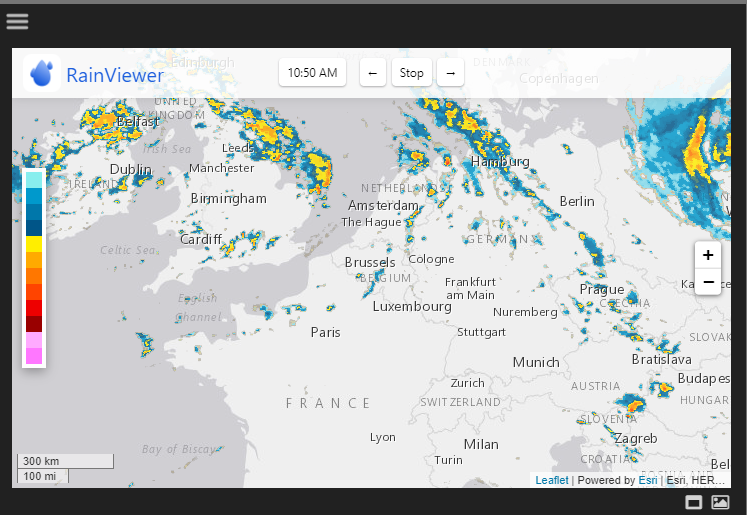
Task: Click the Zurich city label
Action: pyautogui.click(x=467, y=383)
